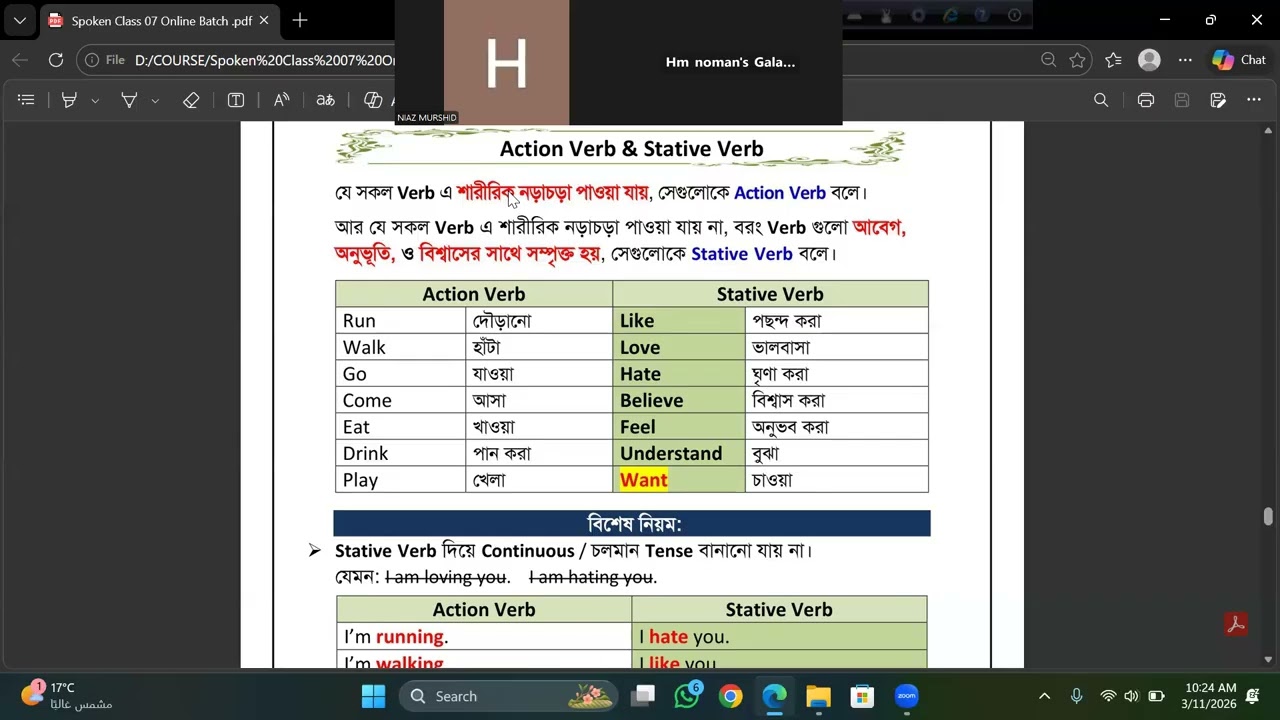The image size is (1280, 720).
Task: Click the zoom out magnifier in address bar
Action: (1048, 60)
